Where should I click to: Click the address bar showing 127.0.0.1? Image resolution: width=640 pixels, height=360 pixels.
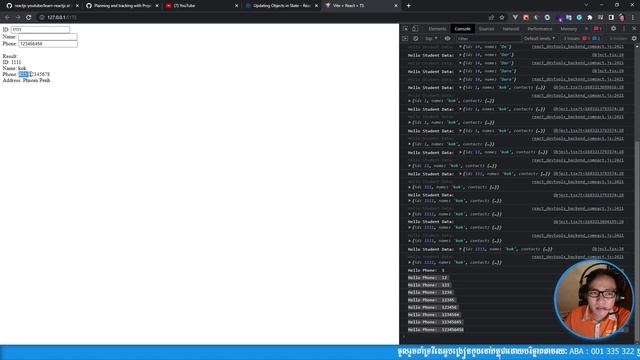pyautogui.click(x=261, y=17)
